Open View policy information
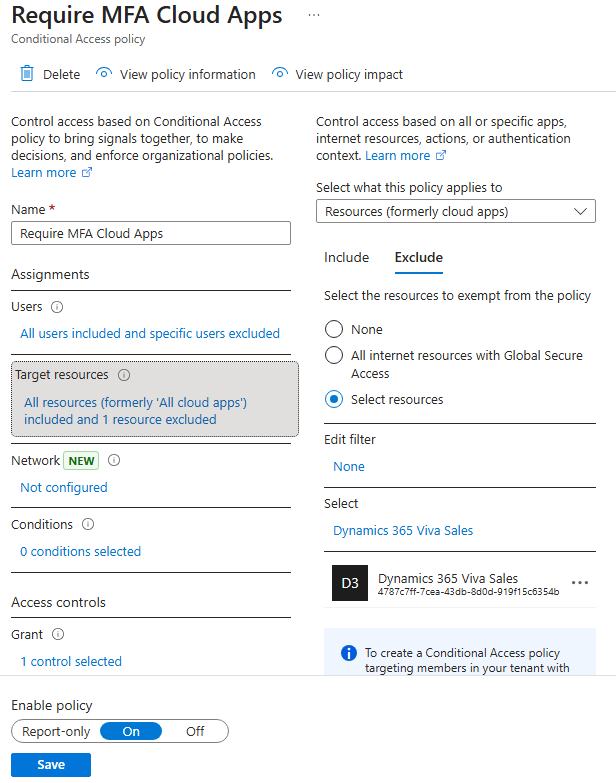This screenshot has height=783, width=616. [x=188, y=74]
